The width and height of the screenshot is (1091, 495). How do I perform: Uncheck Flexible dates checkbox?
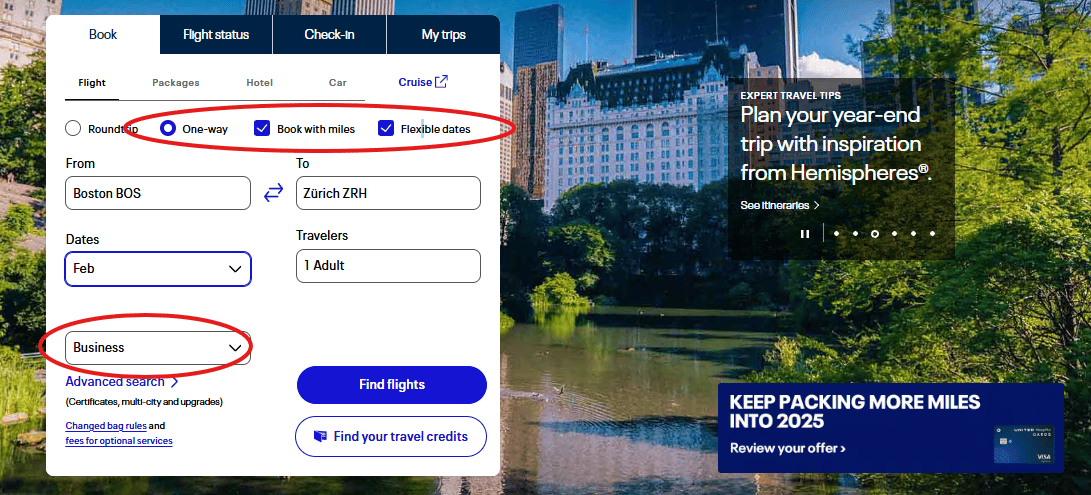pyautogui.click(x=386, y=129)
